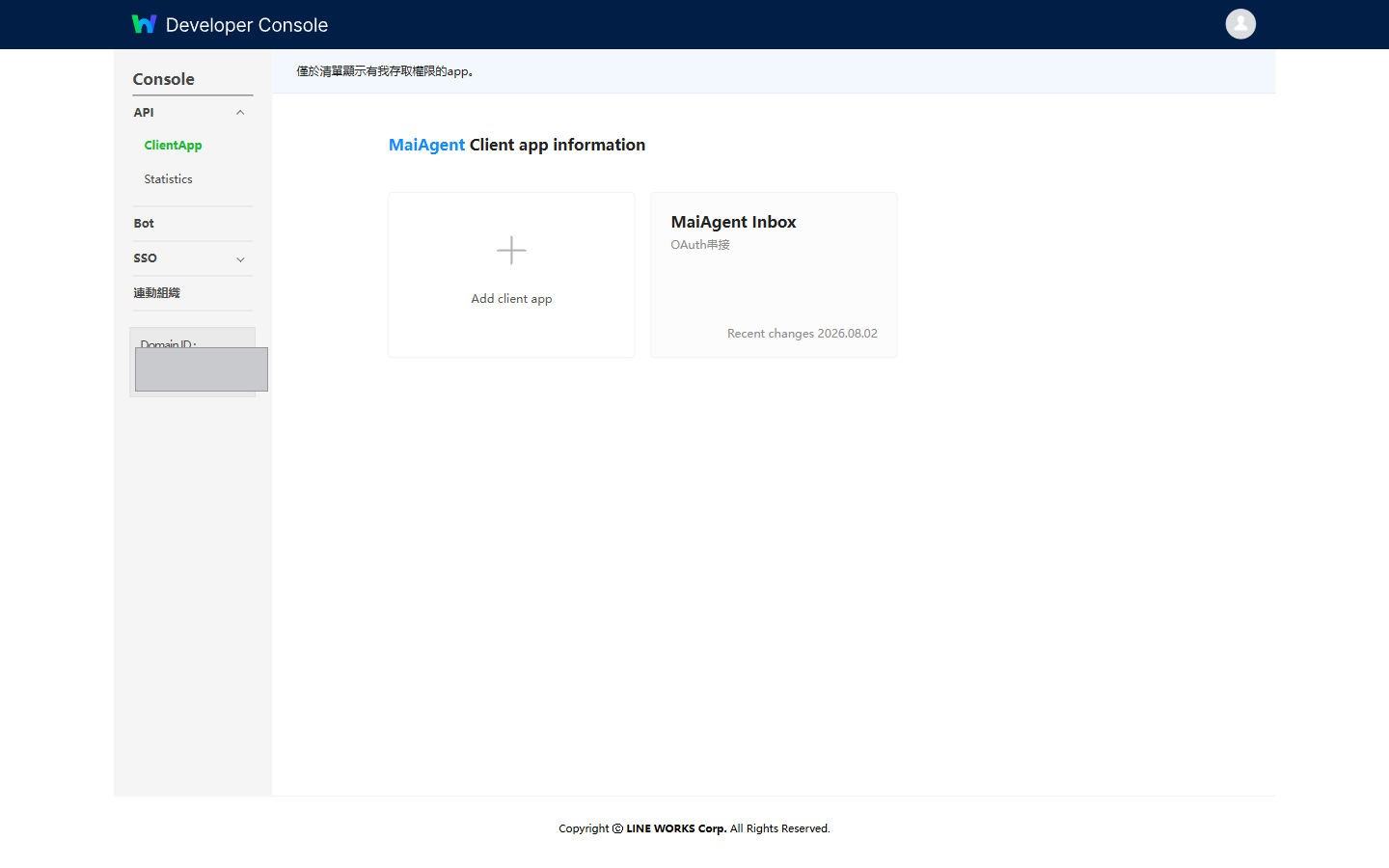Expand the SSO section chevron

point(240,259)
